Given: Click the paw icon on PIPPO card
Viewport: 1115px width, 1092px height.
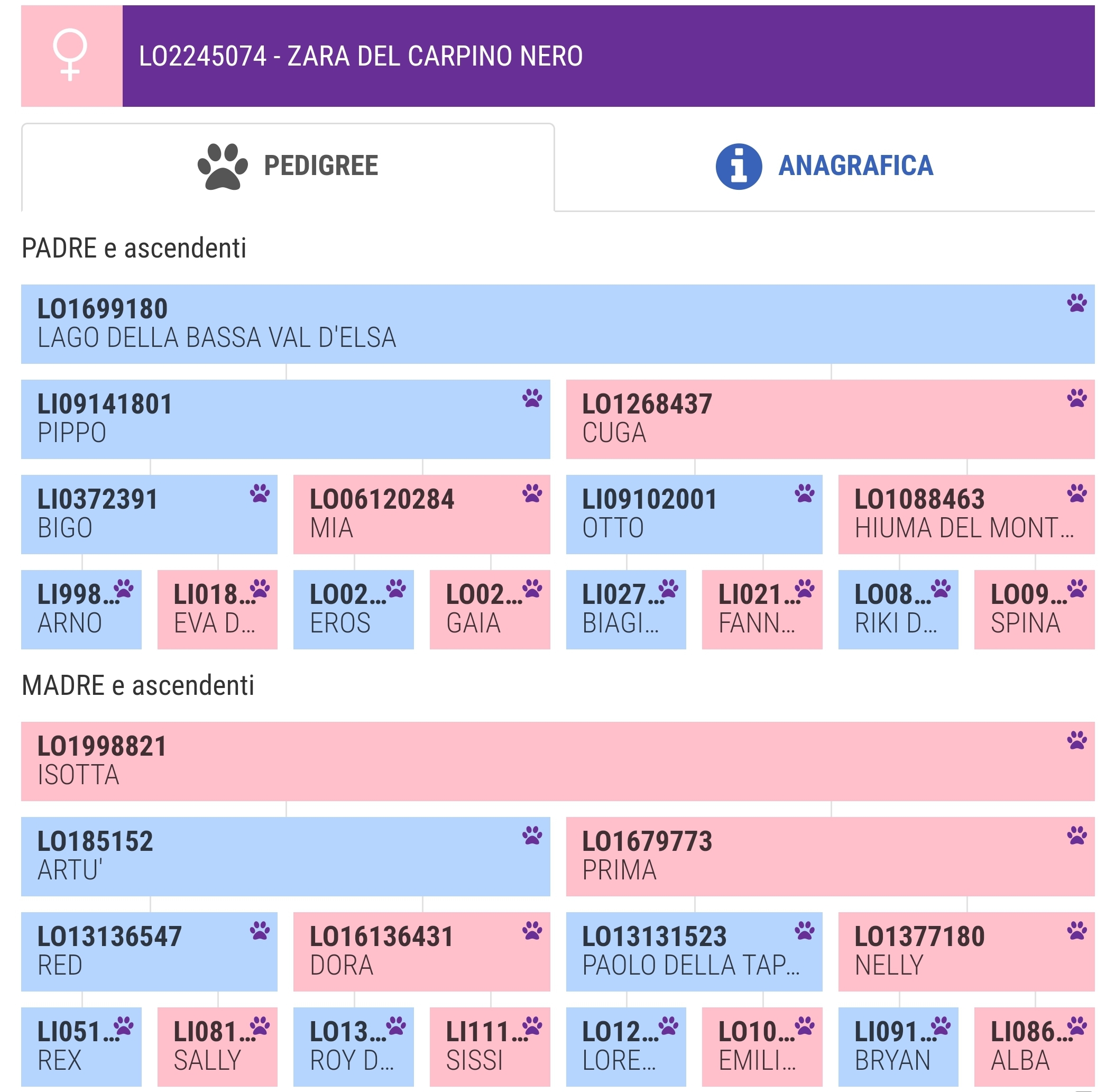Looking at the screenshot, I should (x=531, y=398).
